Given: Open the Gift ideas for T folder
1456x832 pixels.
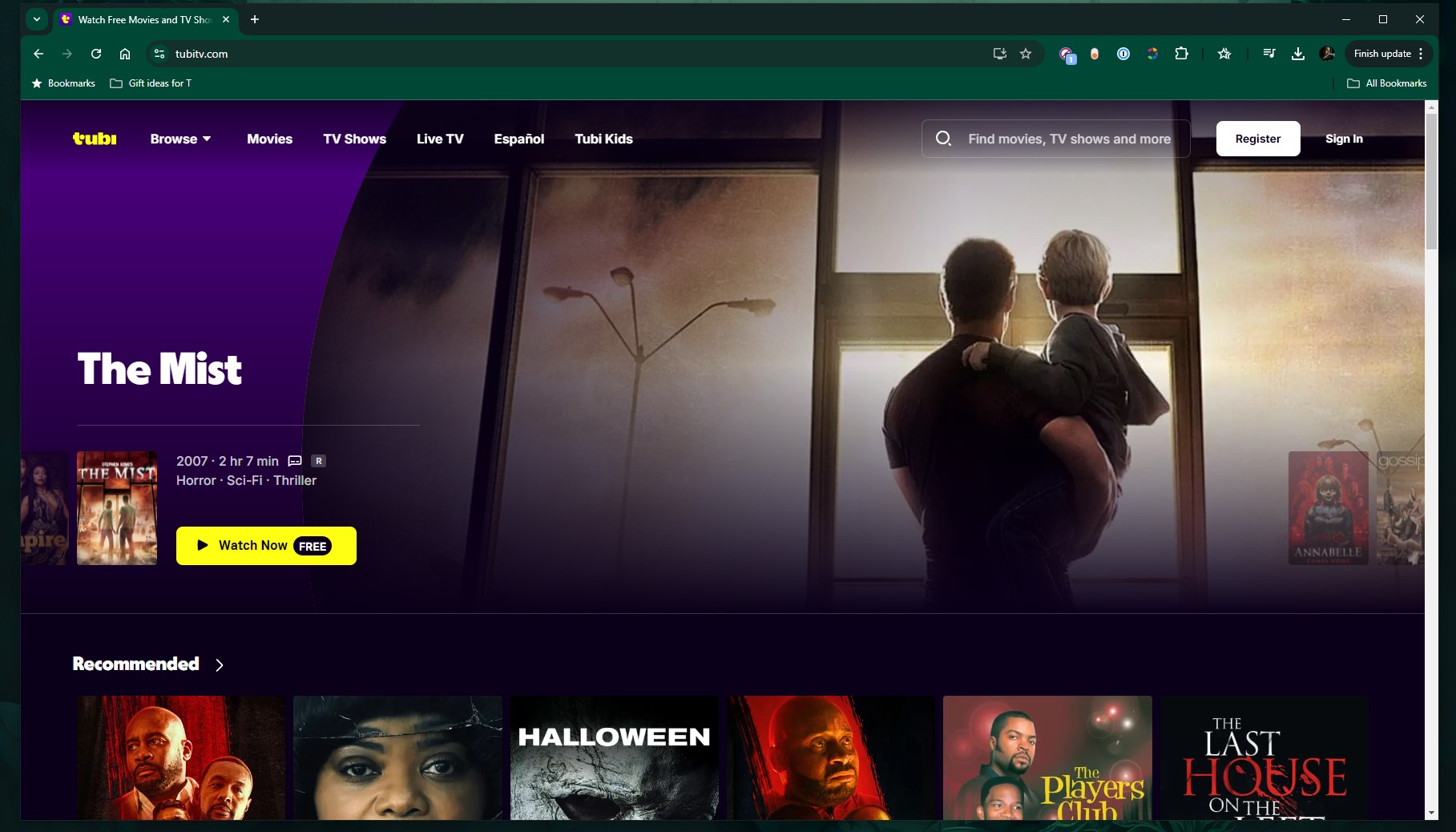Looking at the screenshot, I should click(151, 83).
